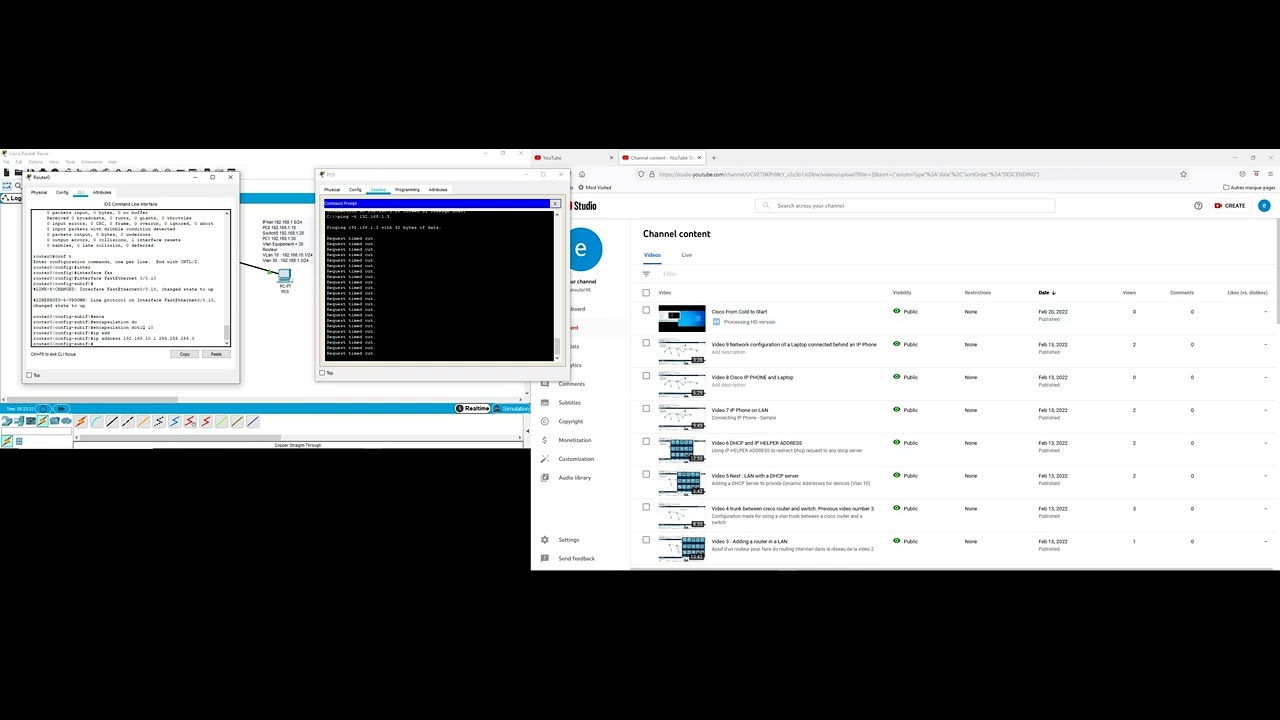Choose the automatic connection lightning cable
The width and height of the screenshot is (1280, 720).
coord(81,421)
